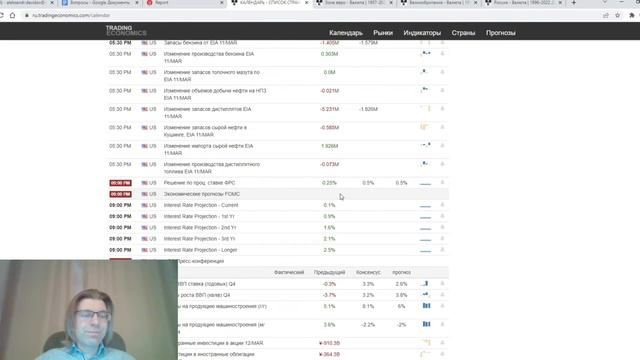Open mini chart for Interest Rate Projection - Longer
The image size is (640, 360).
pyautogui.click(x=425, y=251)
